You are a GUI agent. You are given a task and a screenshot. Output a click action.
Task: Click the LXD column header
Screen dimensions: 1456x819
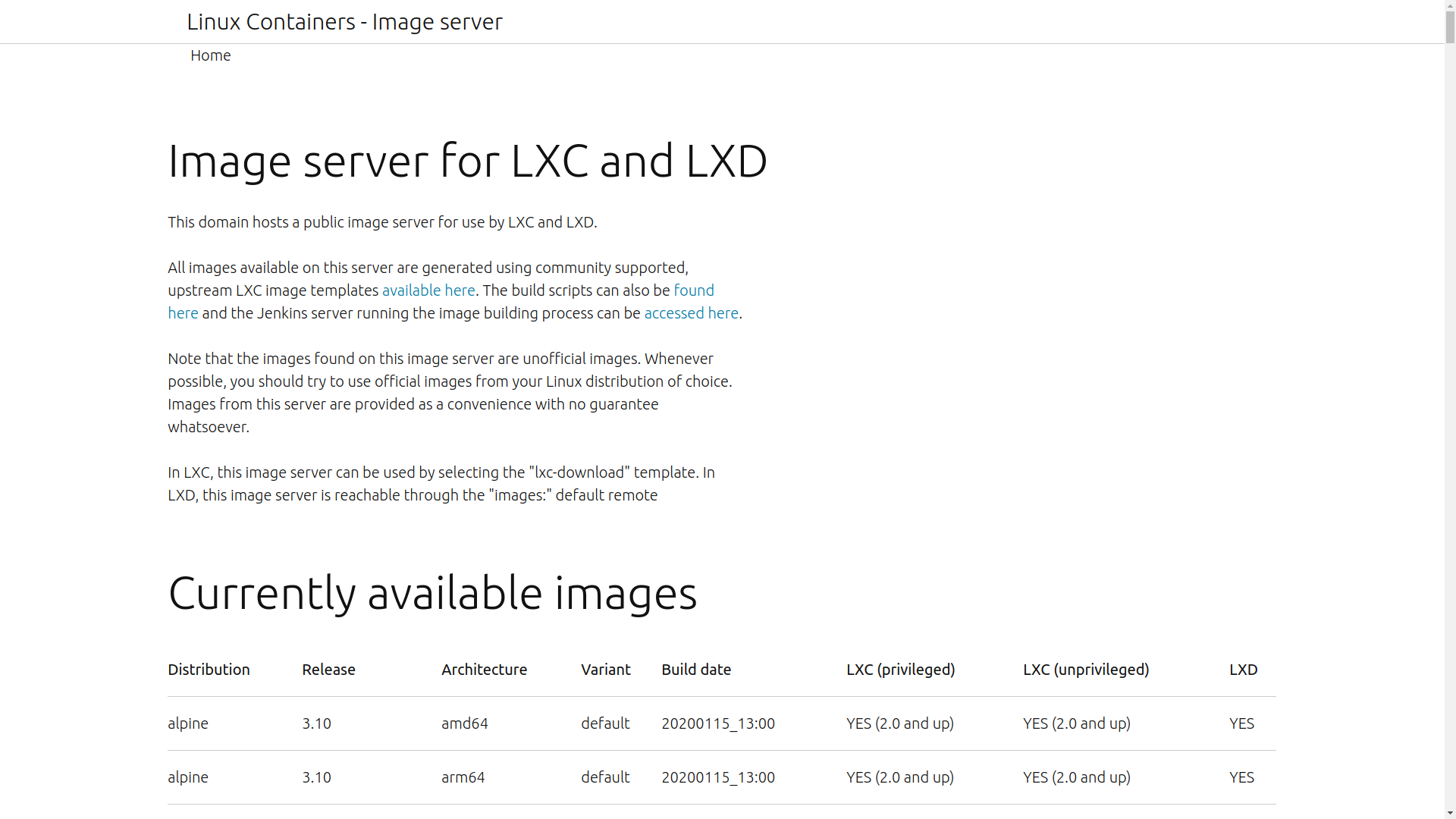pyautogui.click(x=1243, y=670)
